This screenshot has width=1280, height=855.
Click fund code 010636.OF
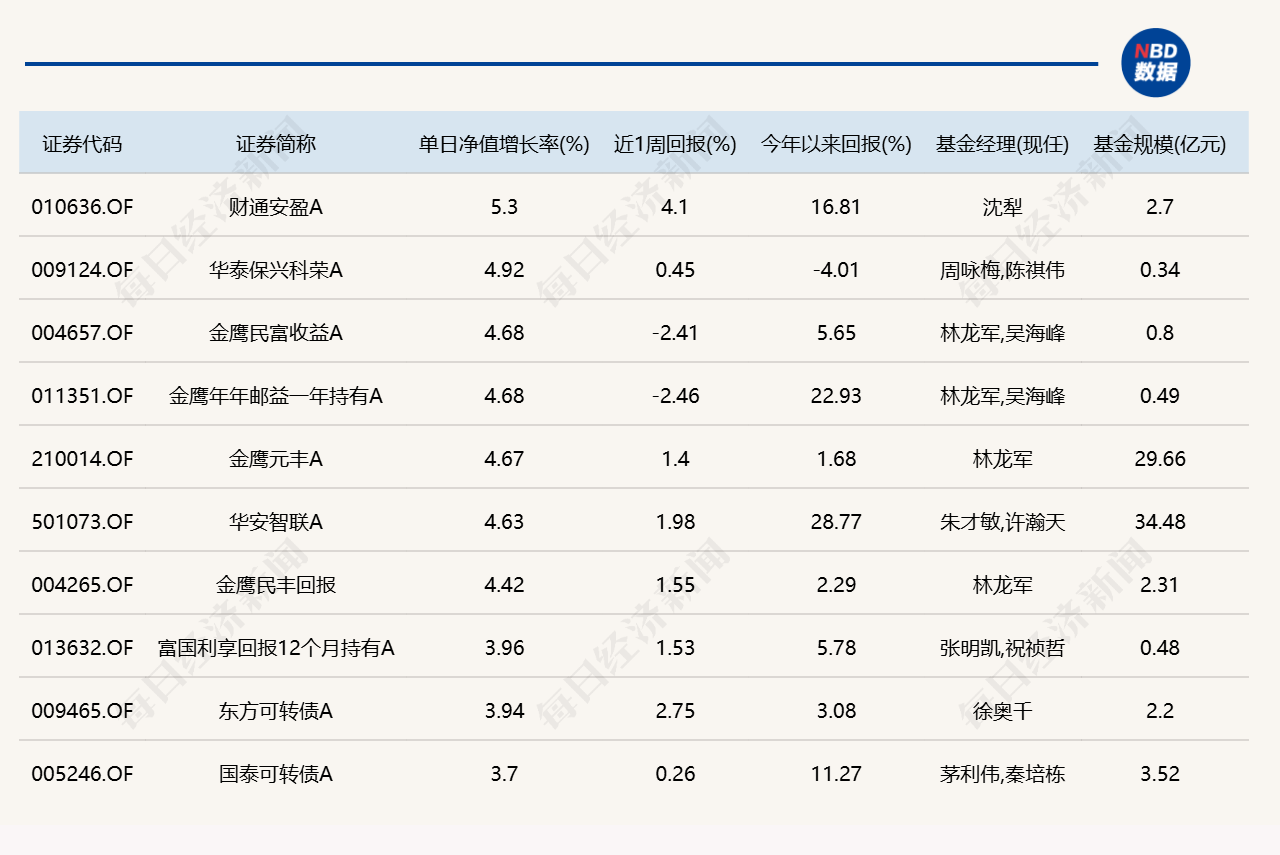82,207
